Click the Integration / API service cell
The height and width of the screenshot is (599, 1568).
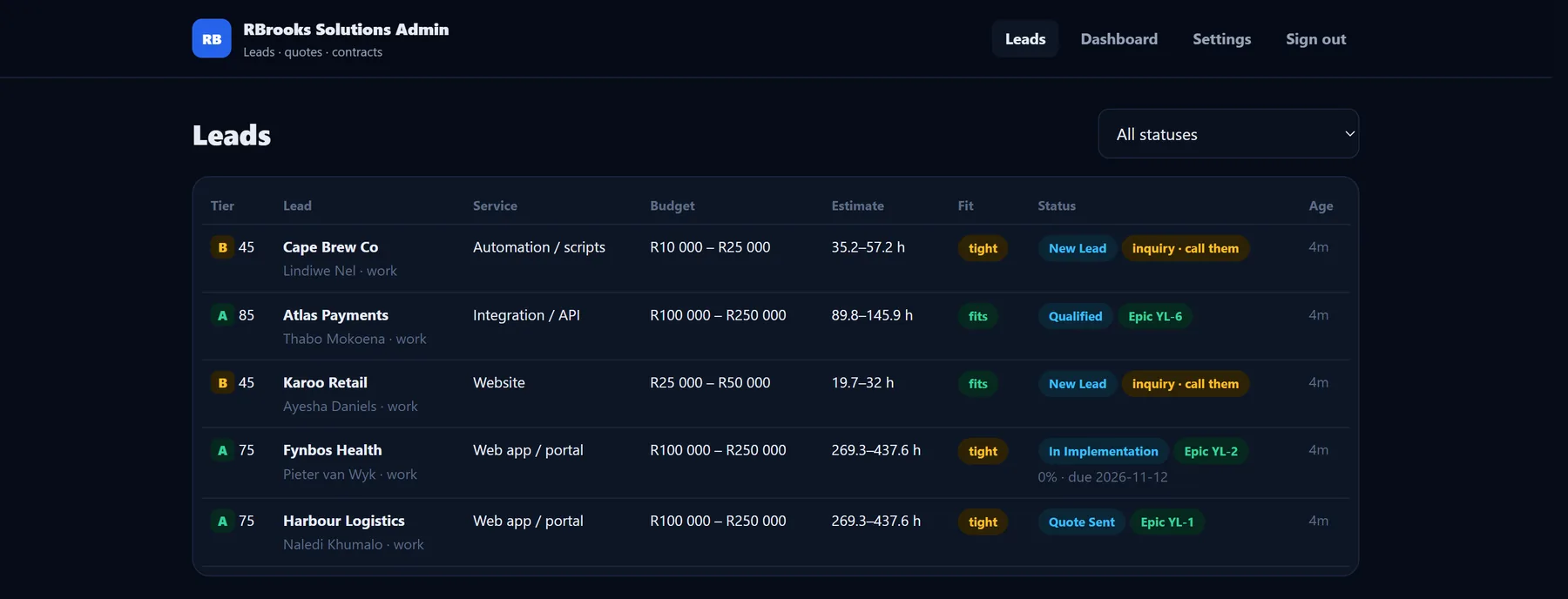[526, 315]
